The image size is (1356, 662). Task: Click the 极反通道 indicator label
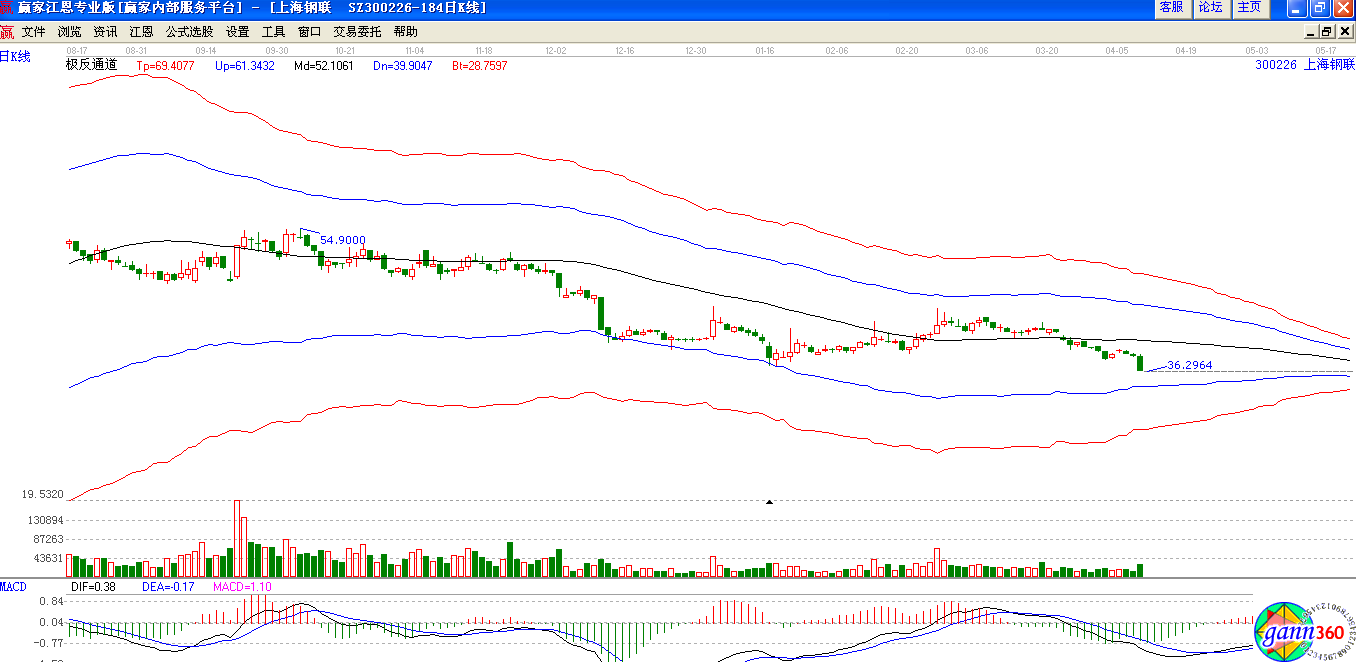point(91,65)
